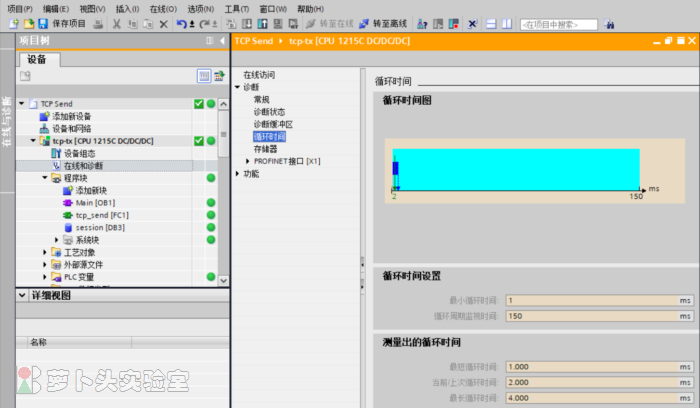
Task: Select session [DB3] data block
Action: [x=100, y=228]
